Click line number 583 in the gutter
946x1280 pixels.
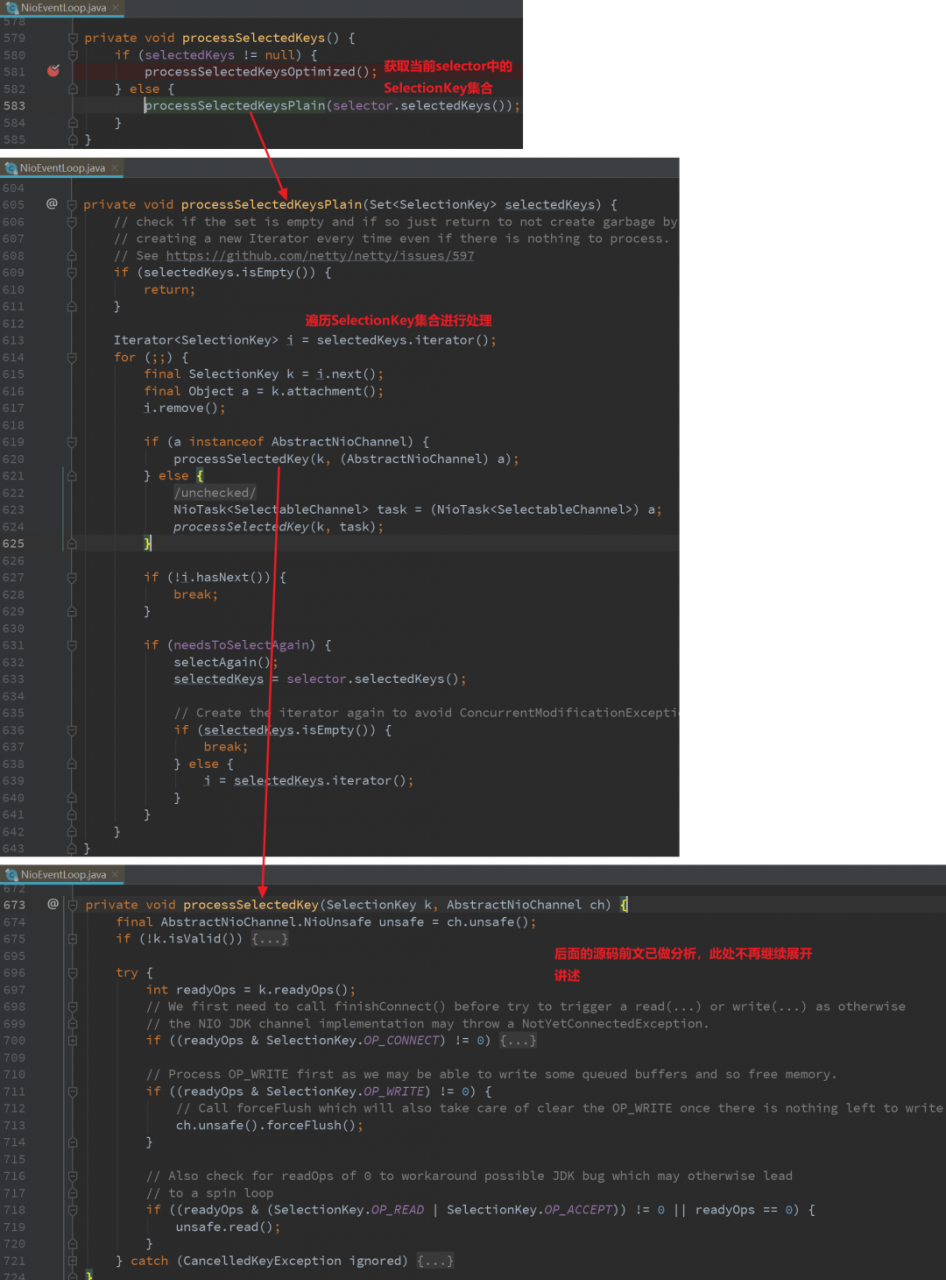pos(15,105)
